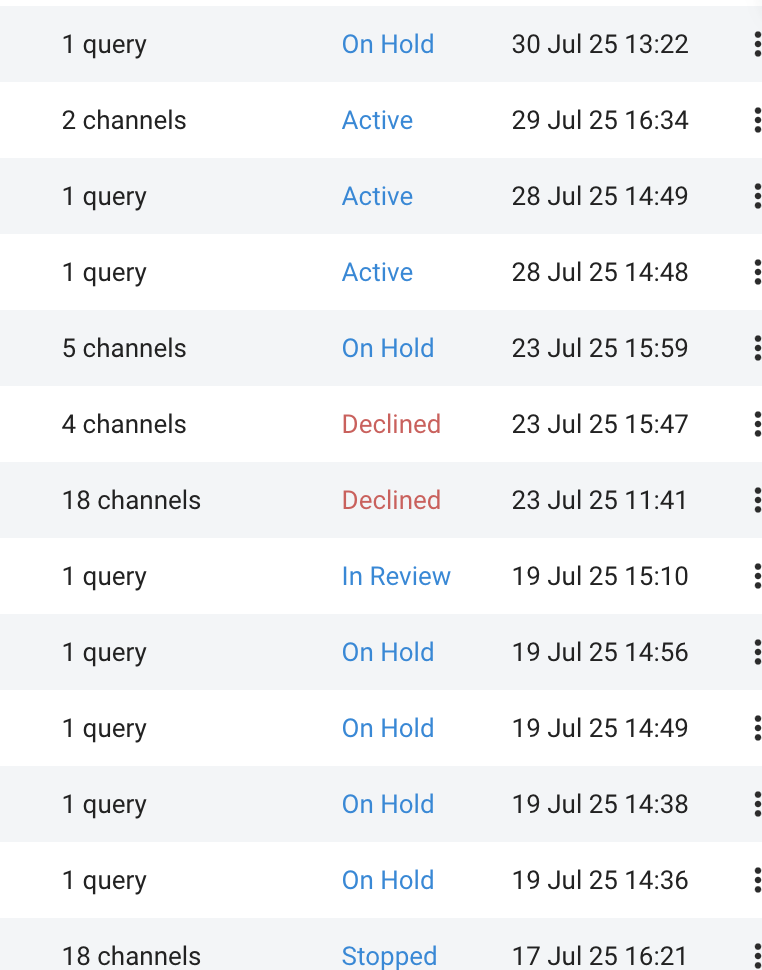
Task: Open three-dot menu for 19 Jul 14:36 row
Action: [756, 880]
